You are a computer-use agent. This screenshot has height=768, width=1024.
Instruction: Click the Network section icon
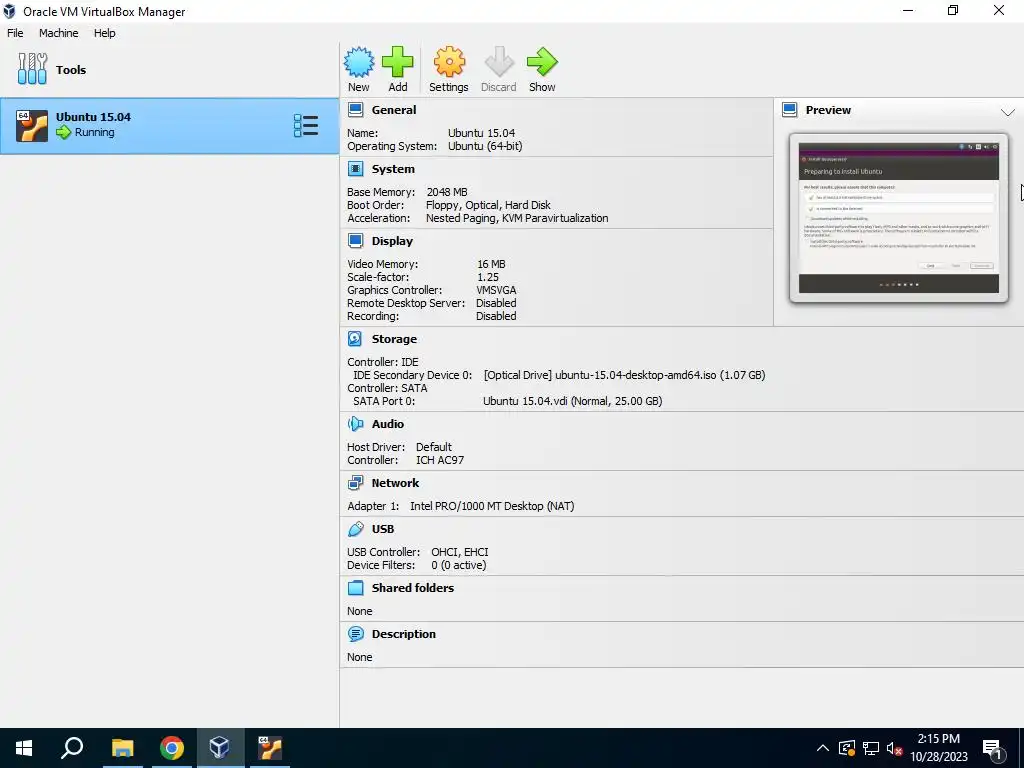pyautogui.click(x=355, y=483)
